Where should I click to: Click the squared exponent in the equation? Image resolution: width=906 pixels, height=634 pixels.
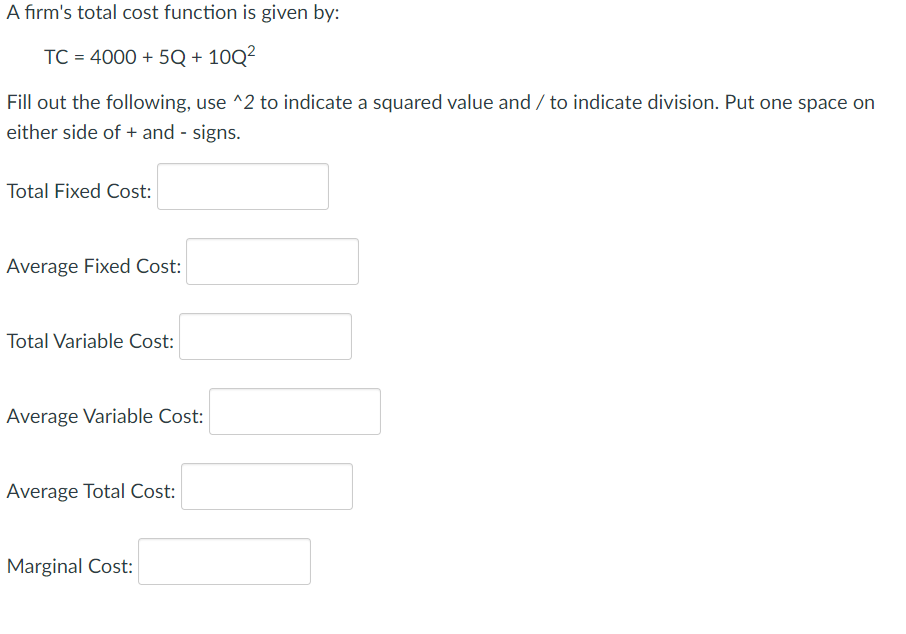tap(251, 50)
